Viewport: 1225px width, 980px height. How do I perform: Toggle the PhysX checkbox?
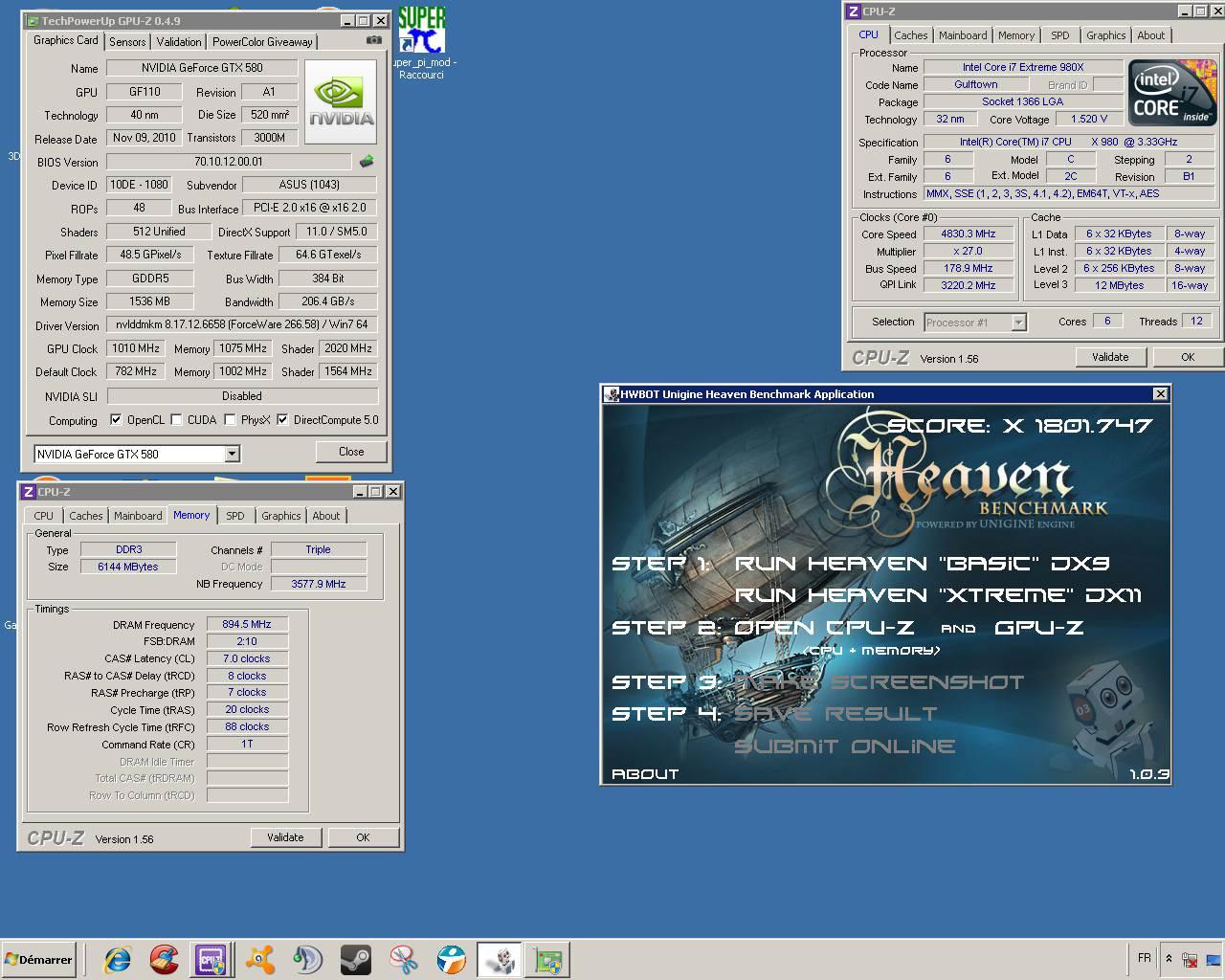(230, 420)
